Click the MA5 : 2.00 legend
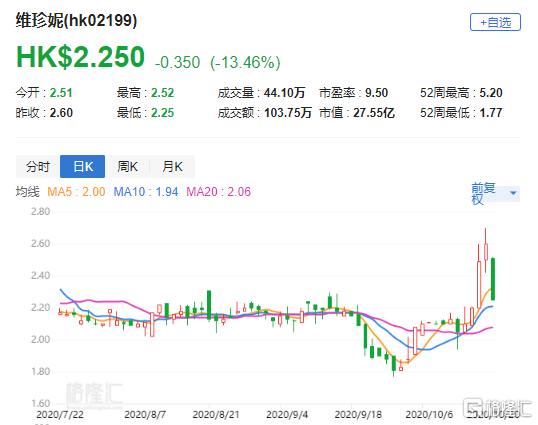Viewport: 538px width, 425px height. 76,192
